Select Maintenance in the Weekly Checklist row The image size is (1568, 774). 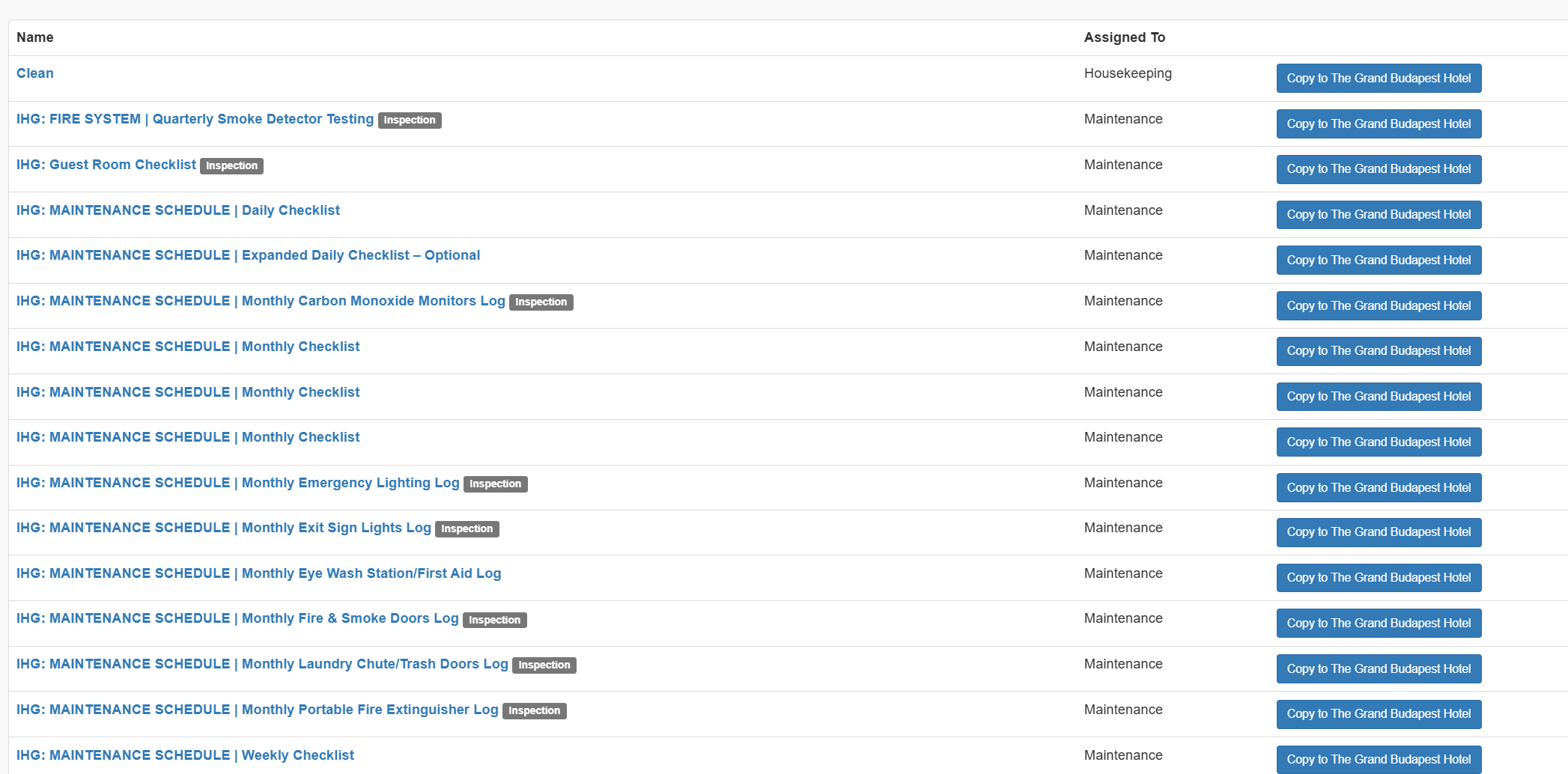click(1123, 755)
